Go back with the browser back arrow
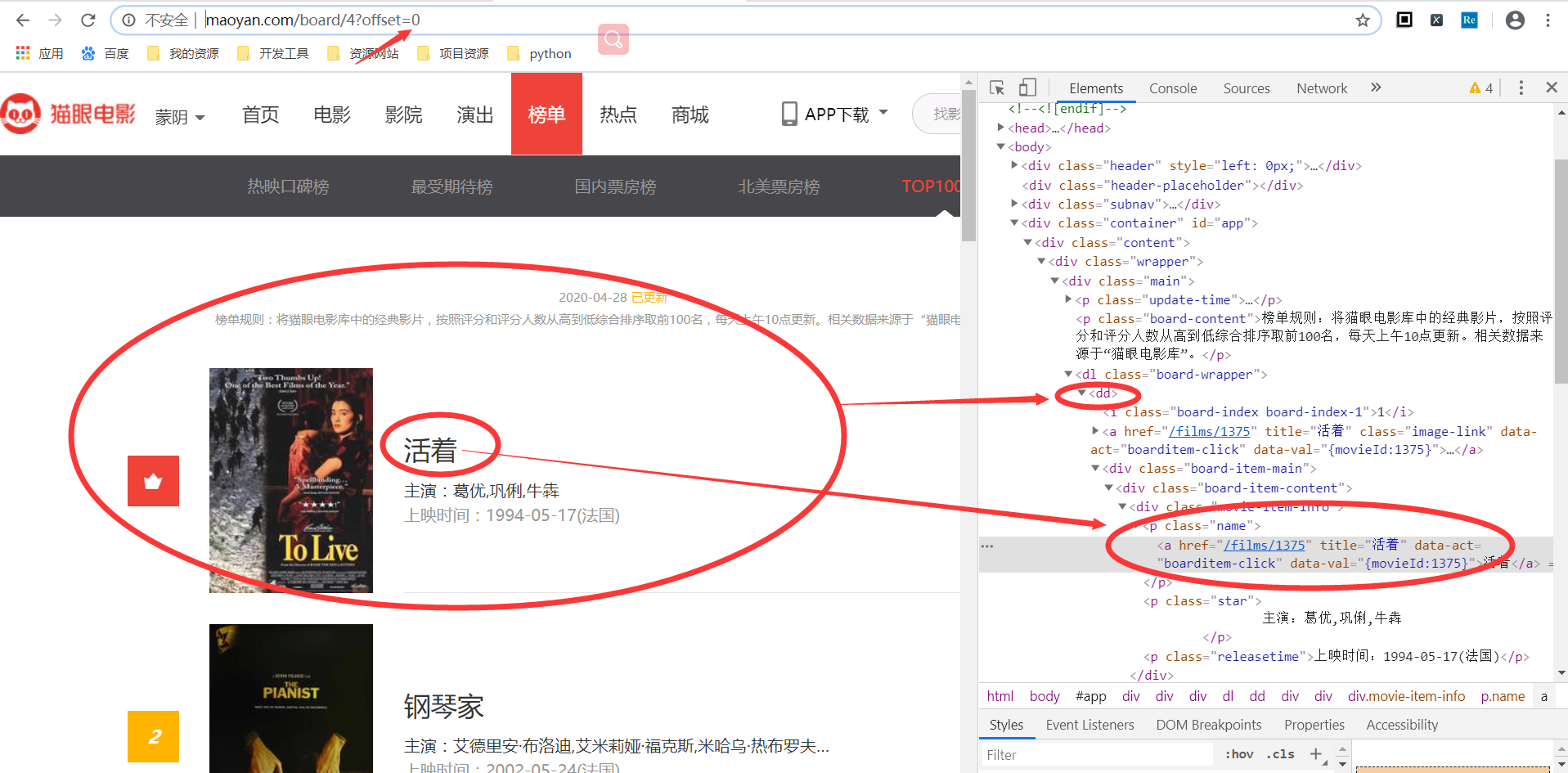The width and height of the screenshot is (1568, 773). [23, 20]
